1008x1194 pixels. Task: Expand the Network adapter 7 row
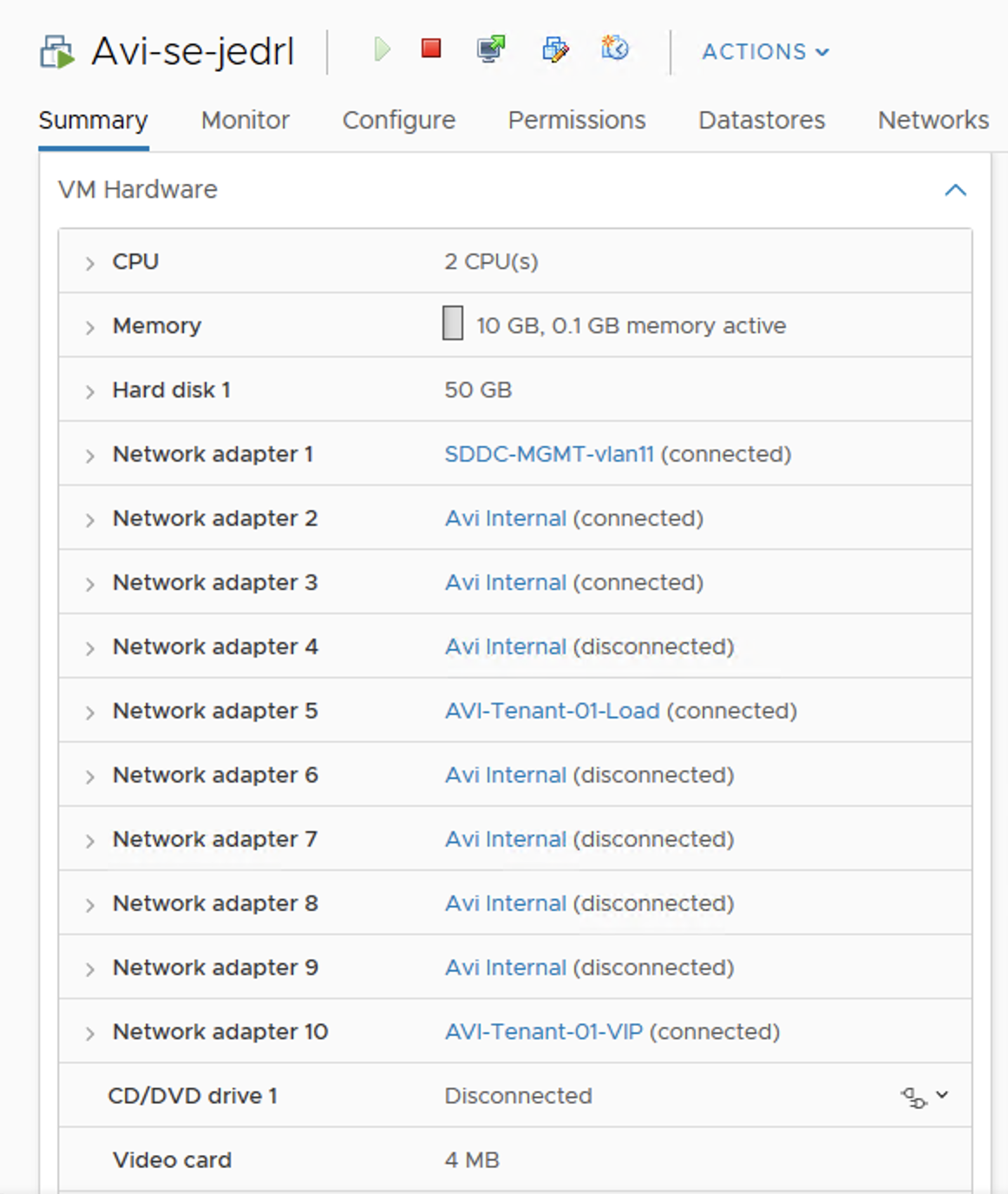90,841
